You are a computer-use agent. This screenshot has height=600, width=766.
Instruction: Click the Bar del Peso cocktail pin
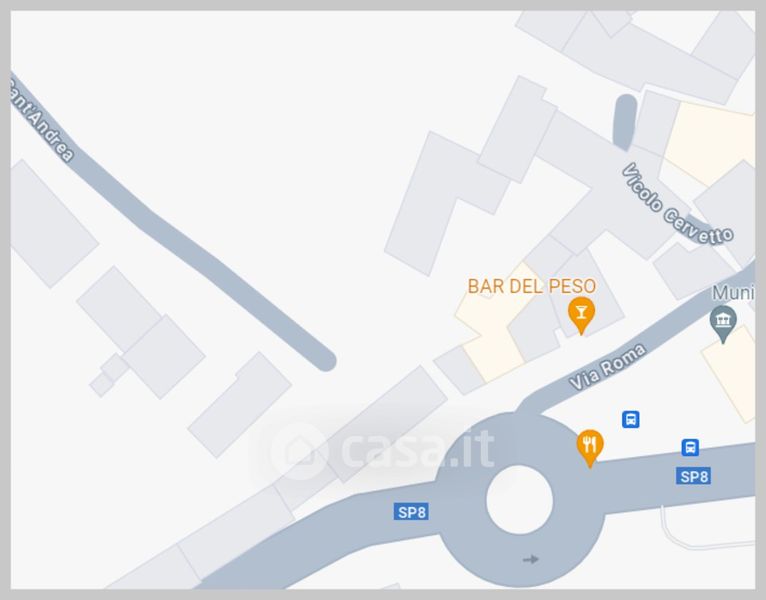pyautogui.click(x=581, y=315)
